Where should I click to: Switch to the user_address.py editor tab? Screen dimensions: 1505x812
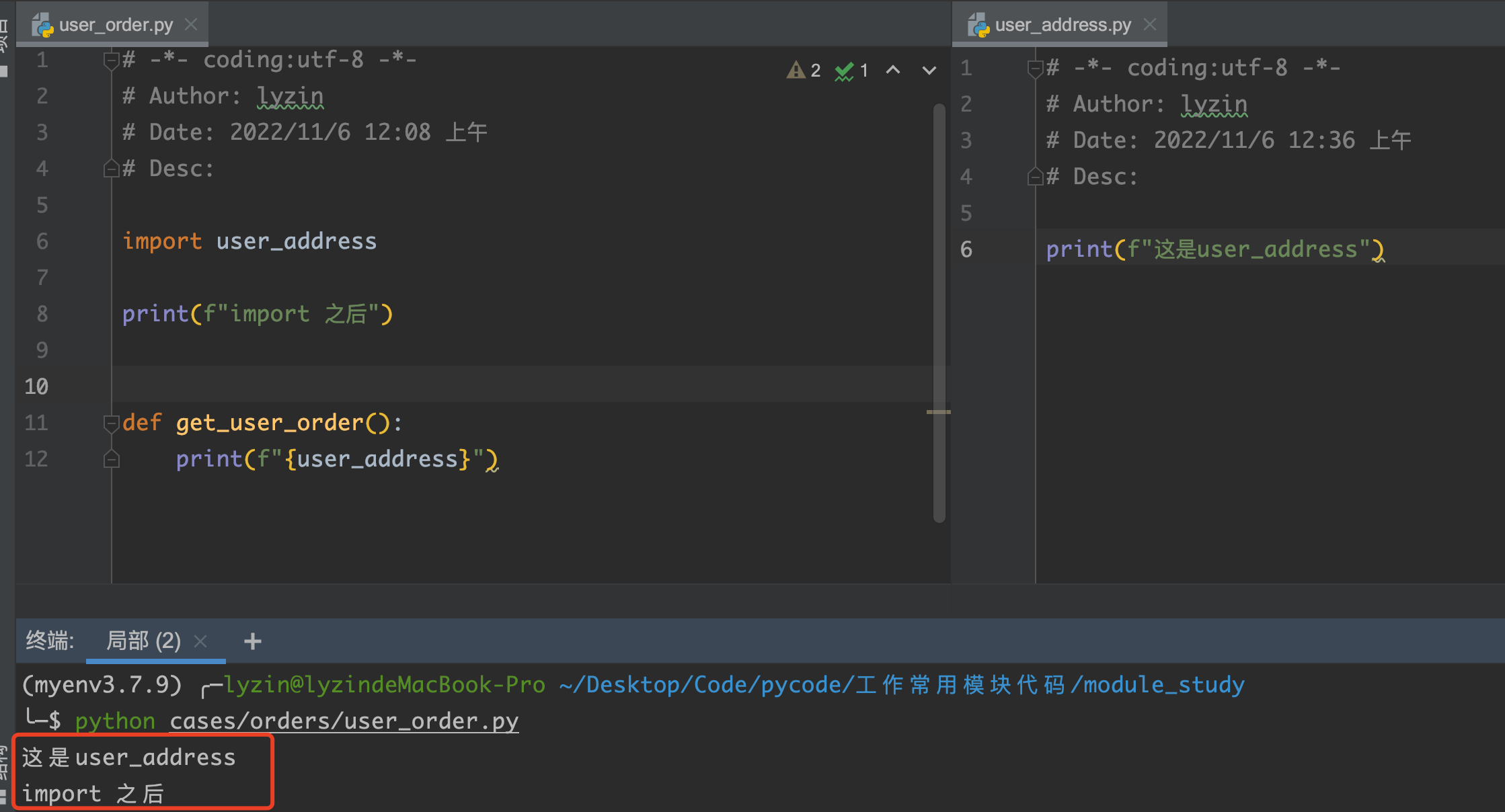coord(1059,26)
